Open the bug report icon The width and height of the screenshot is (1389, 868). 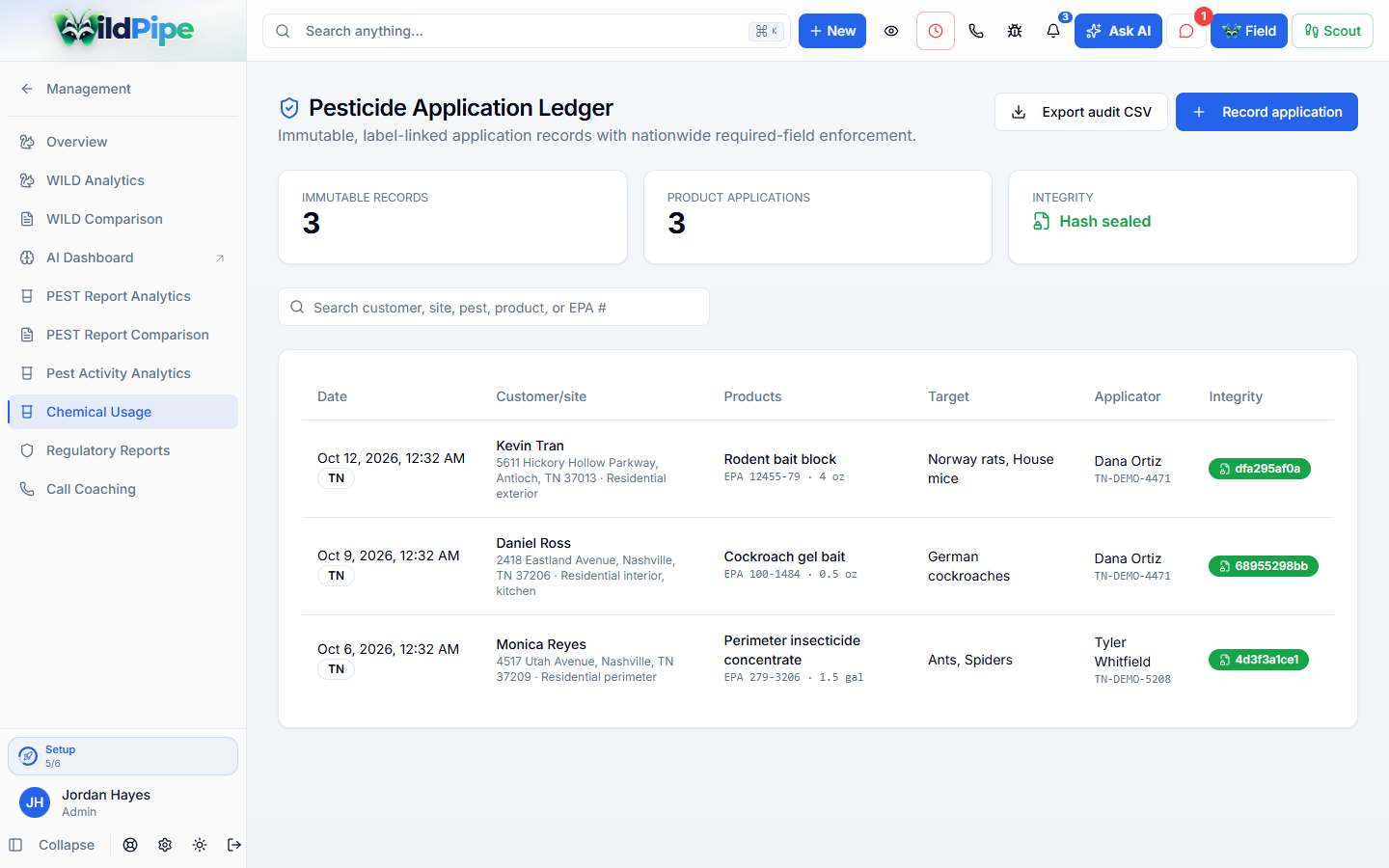point(1015,31)
